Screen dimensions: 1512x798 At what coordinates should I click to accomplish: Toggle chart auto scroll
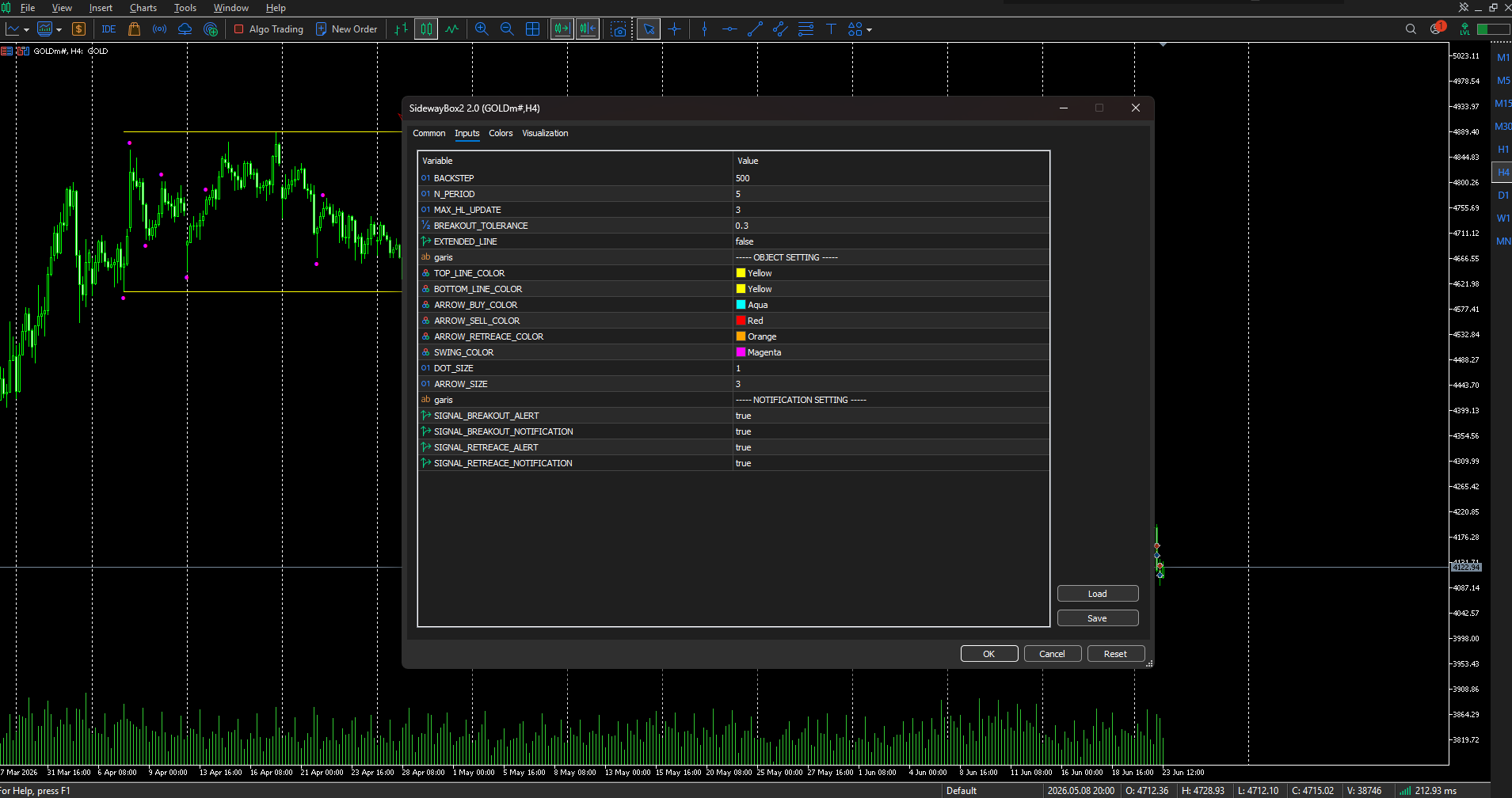[x=562, y=29]
